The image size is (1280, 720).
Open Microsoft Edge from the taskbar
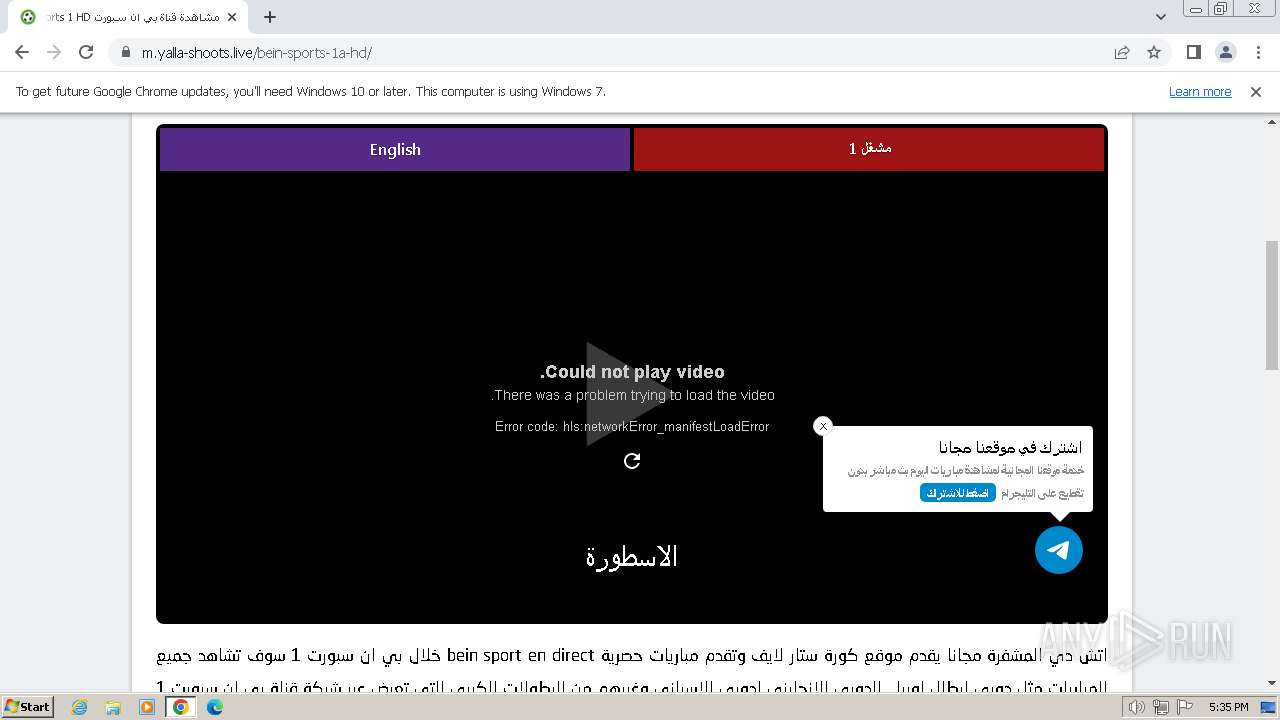click(x=215, y=707)
